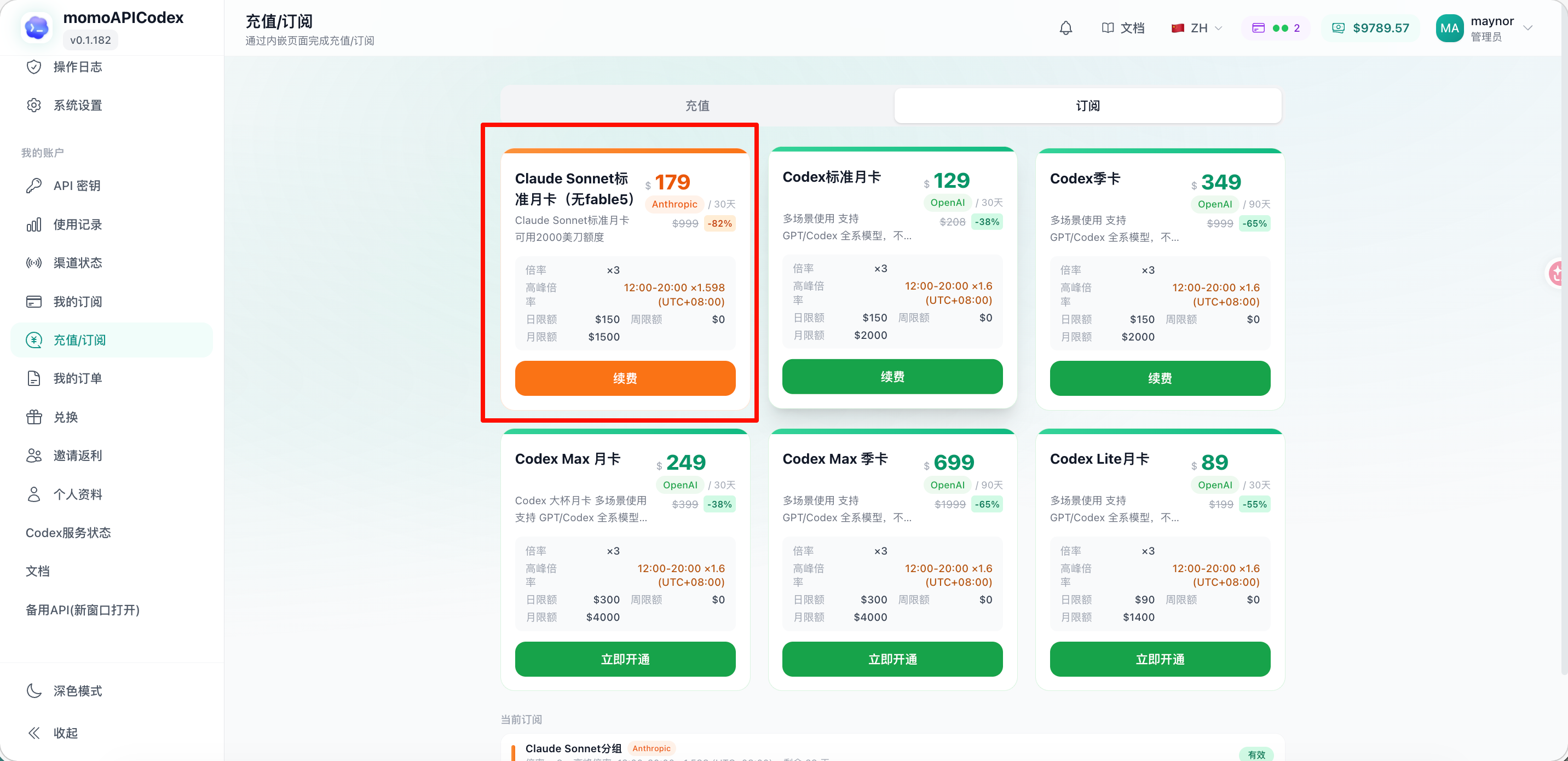Go to API 密钥 page
Image resolution: width=1568 pixels, height=761 pixels.
(112, 186)
